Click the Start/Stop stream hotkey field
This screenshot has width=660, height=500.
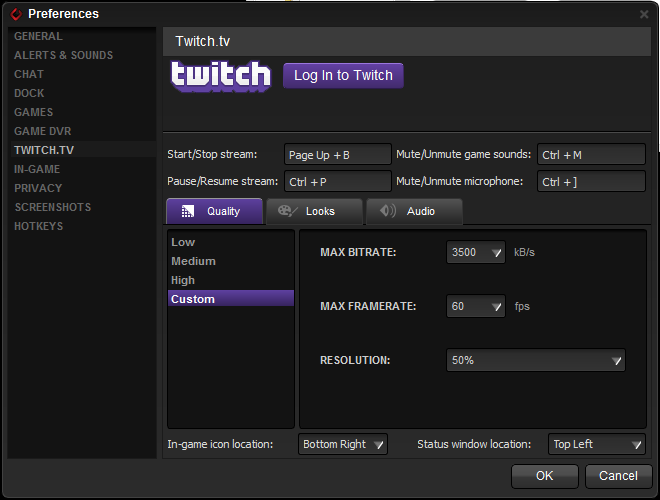pyautogui.click(x=338, y=154)
